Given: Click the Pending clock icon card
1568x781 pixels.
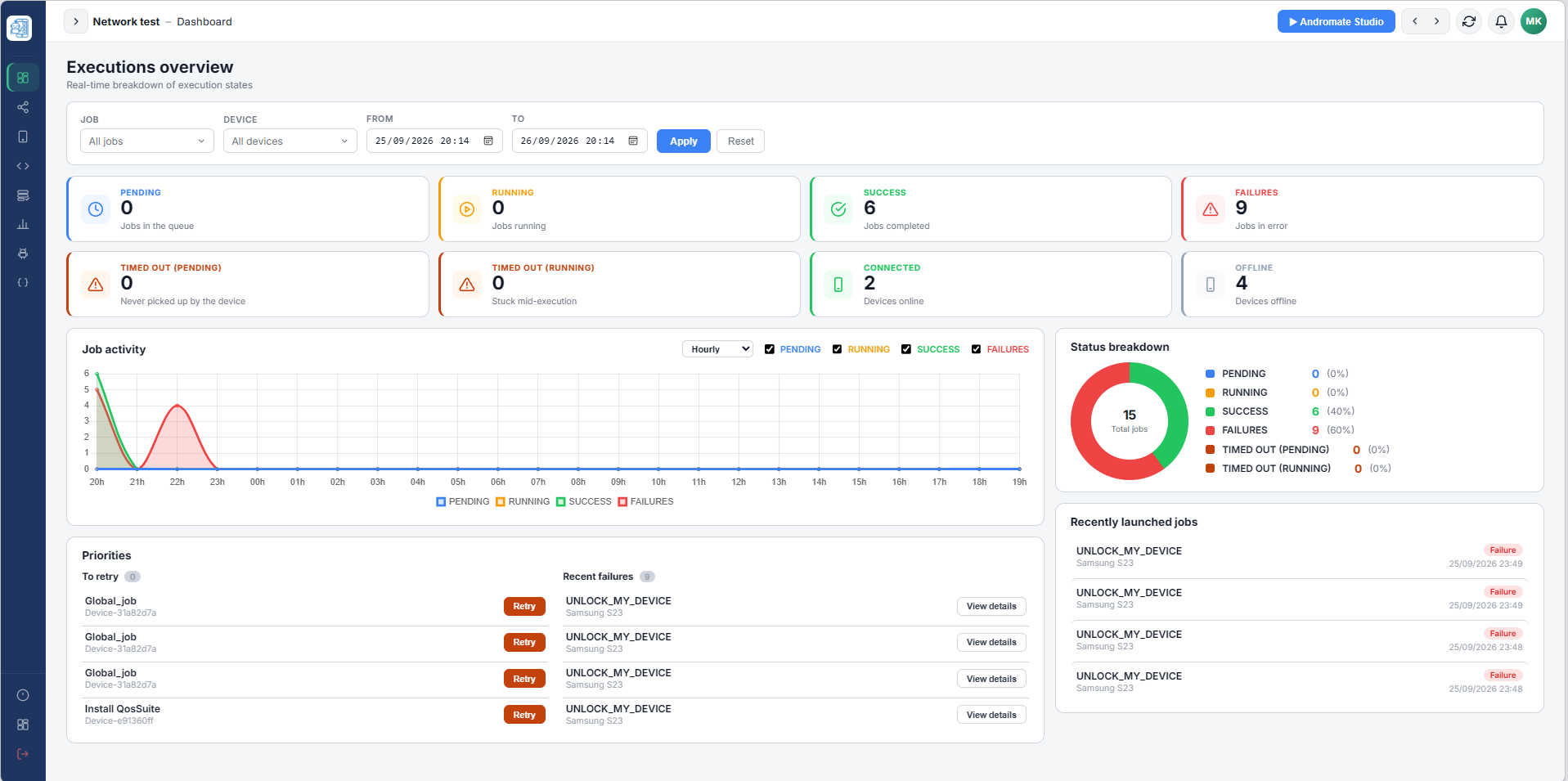Looking at the screenshot, I should point(96,209).
